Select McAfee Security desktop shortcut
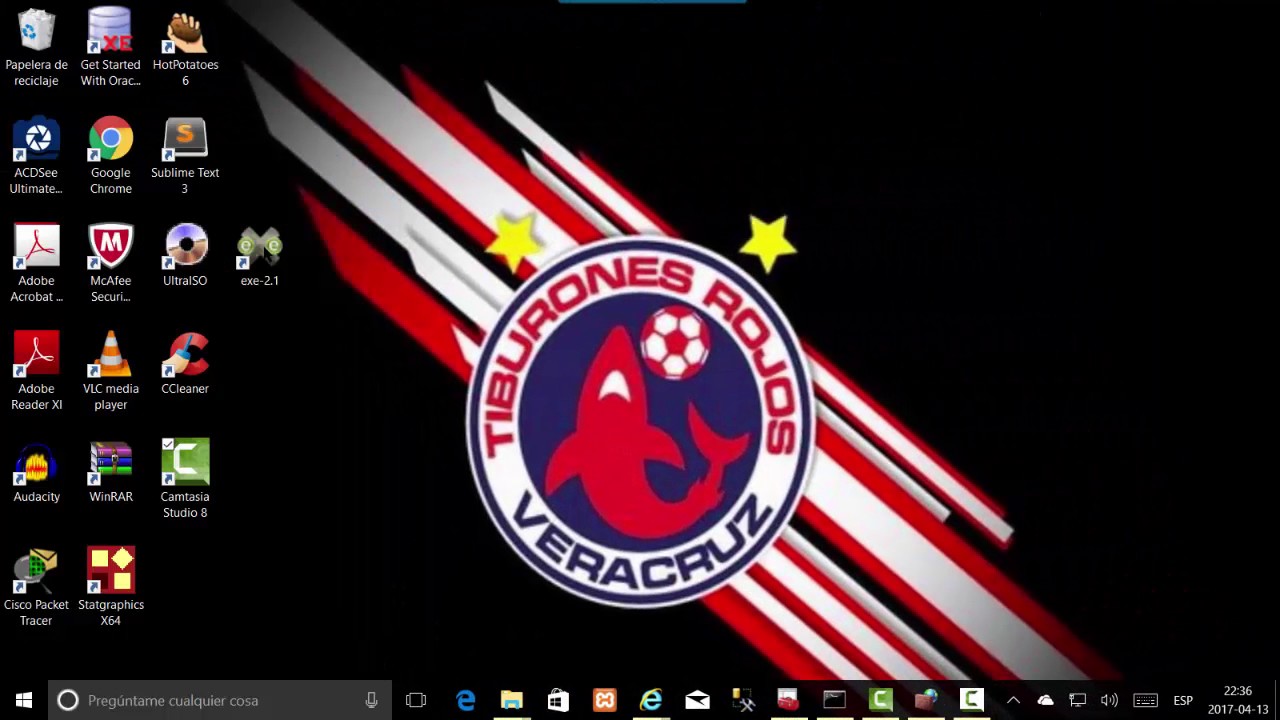This screenshot has height=720, width=1280. tap(110, 263)
